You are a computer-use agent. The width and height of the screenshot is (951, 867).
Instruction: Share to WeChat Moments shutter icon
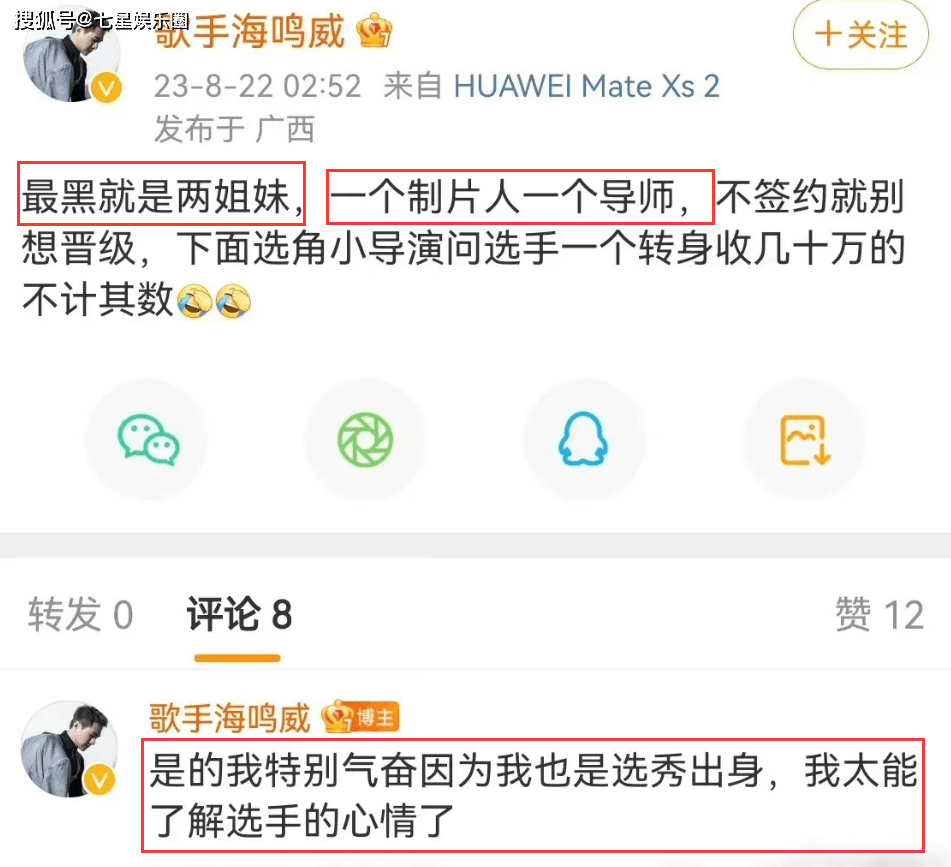click(x=365, y=440)
